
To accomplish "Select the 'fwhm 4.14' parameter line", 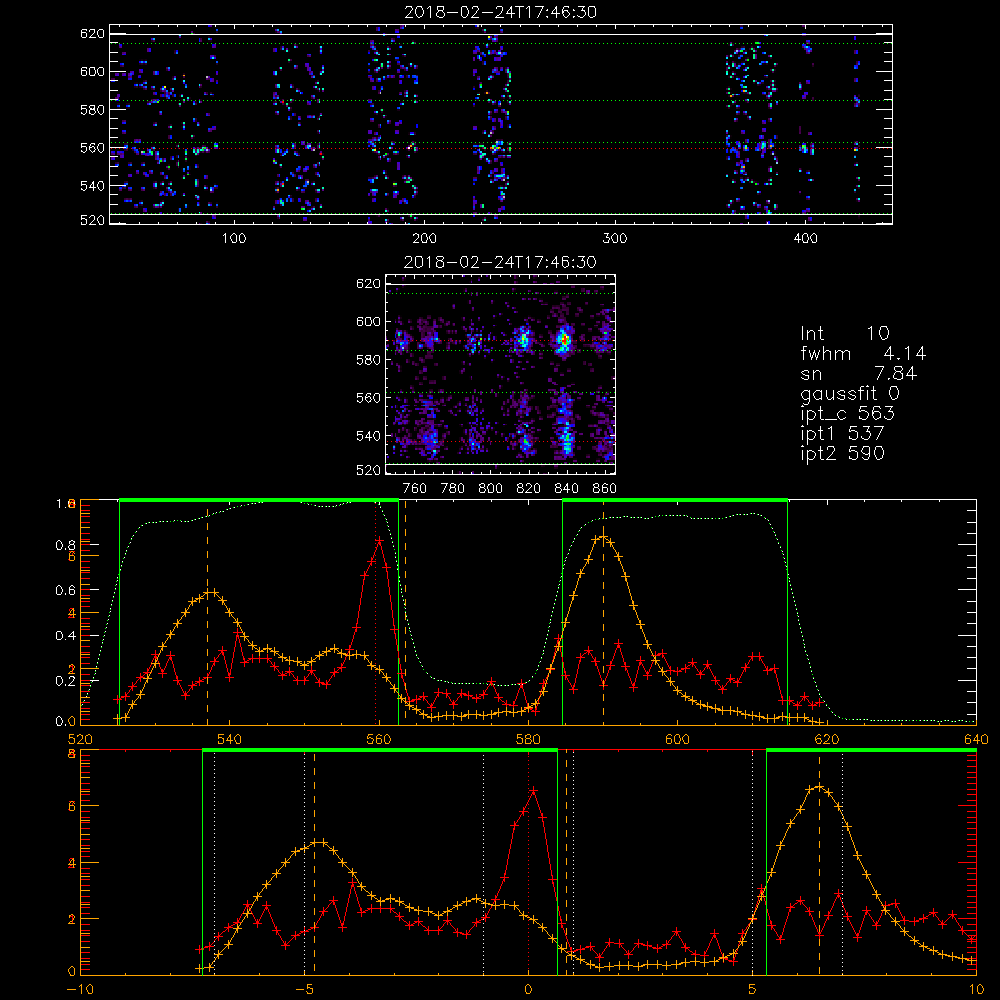I will 863,353.
